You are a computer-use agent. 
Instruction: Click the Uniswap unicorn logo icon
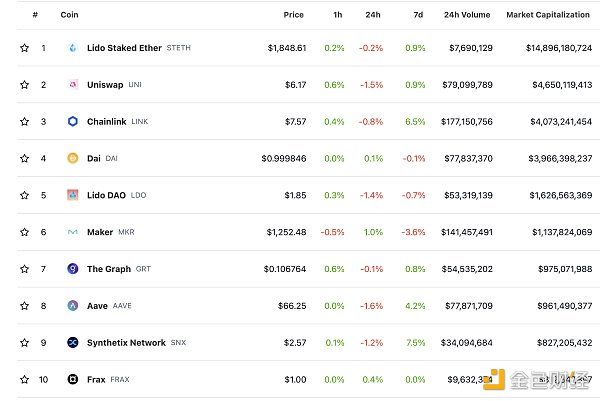pos(72,85)
